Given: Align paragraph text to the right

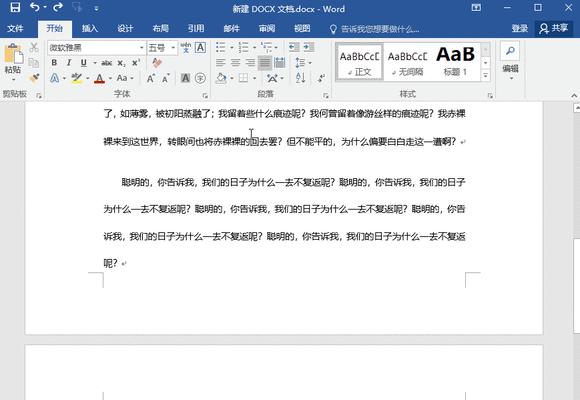Looking at the screenshot, I should click(250, 63).
